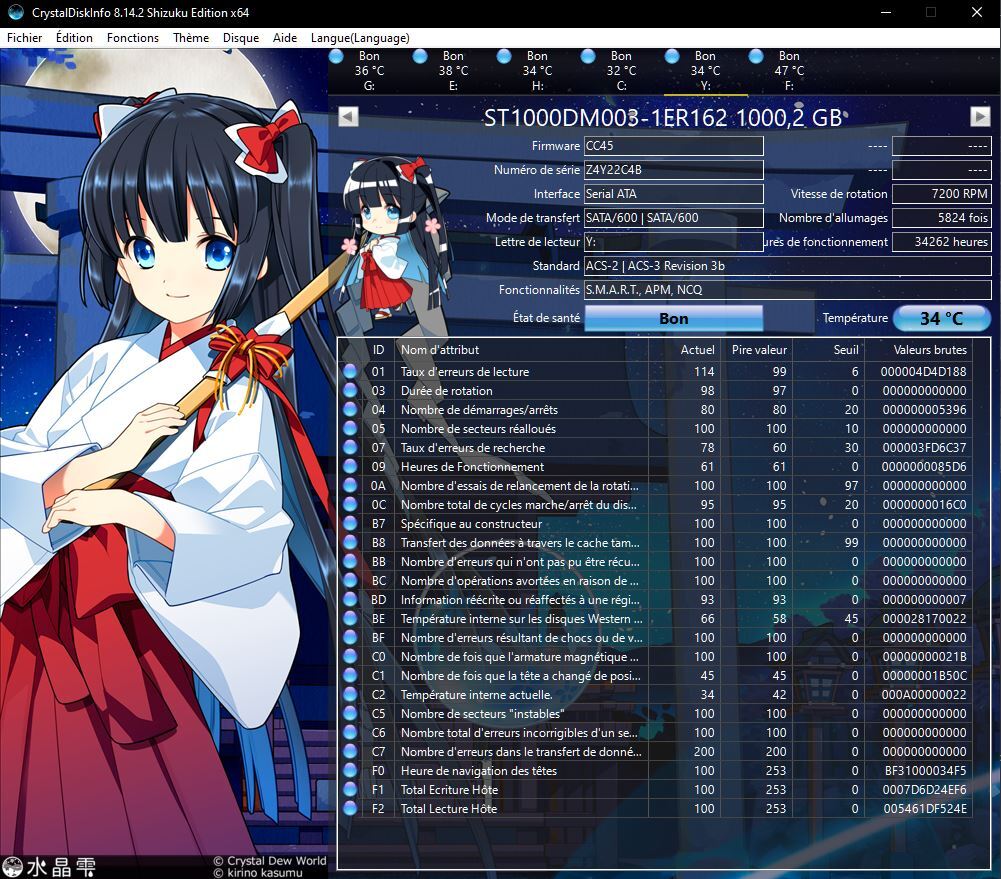Click the 34262 heures value

point(941,242)
